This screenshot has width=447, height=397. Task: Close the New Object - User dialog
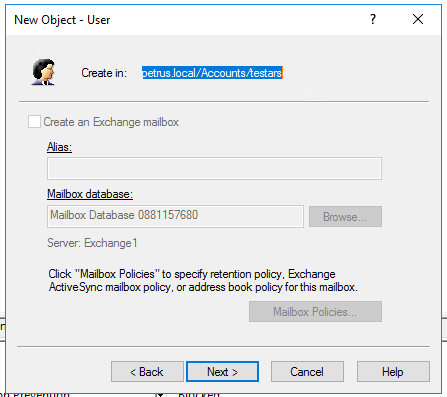coord(418,19)
